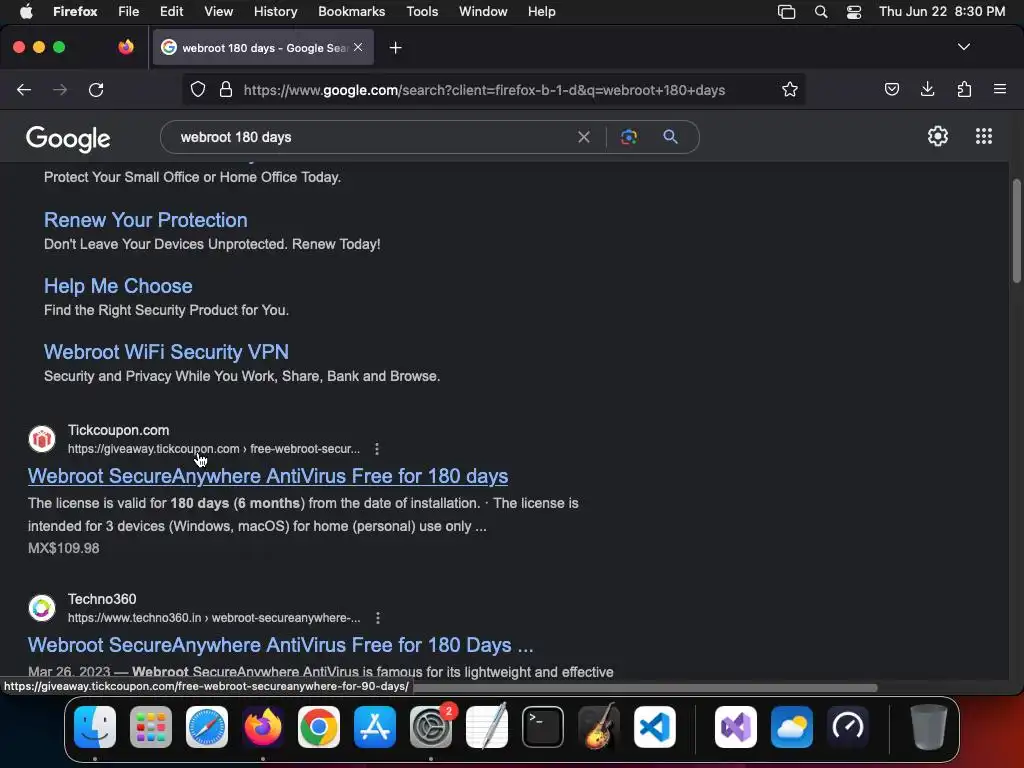Open the cloud weather app in dock

[792, 727]
